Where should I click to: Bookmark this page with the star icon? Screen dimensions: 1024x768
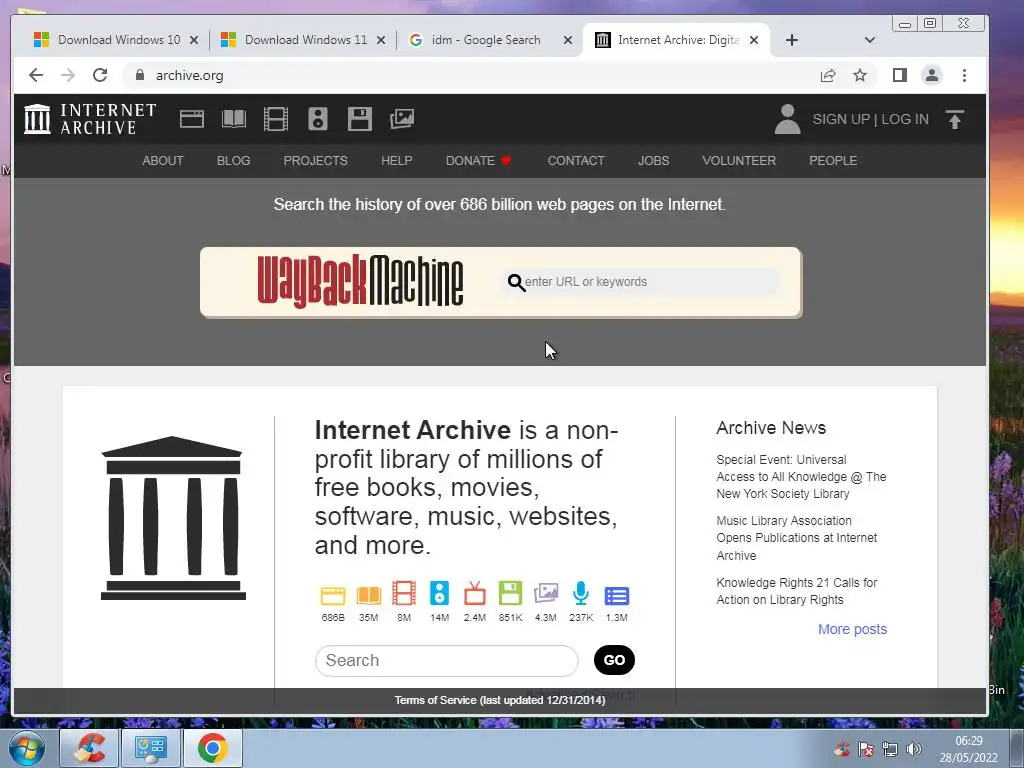[860, 75]
